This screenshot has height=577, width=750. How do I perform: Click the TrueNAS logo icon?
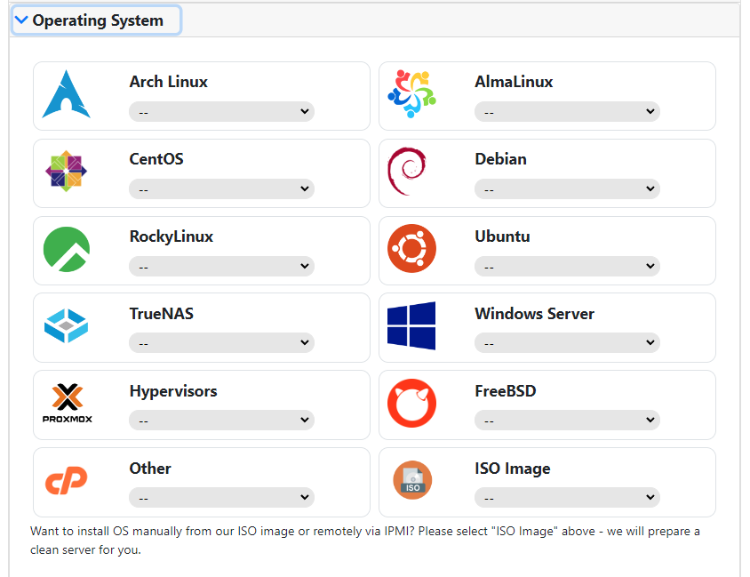[67, 327]
